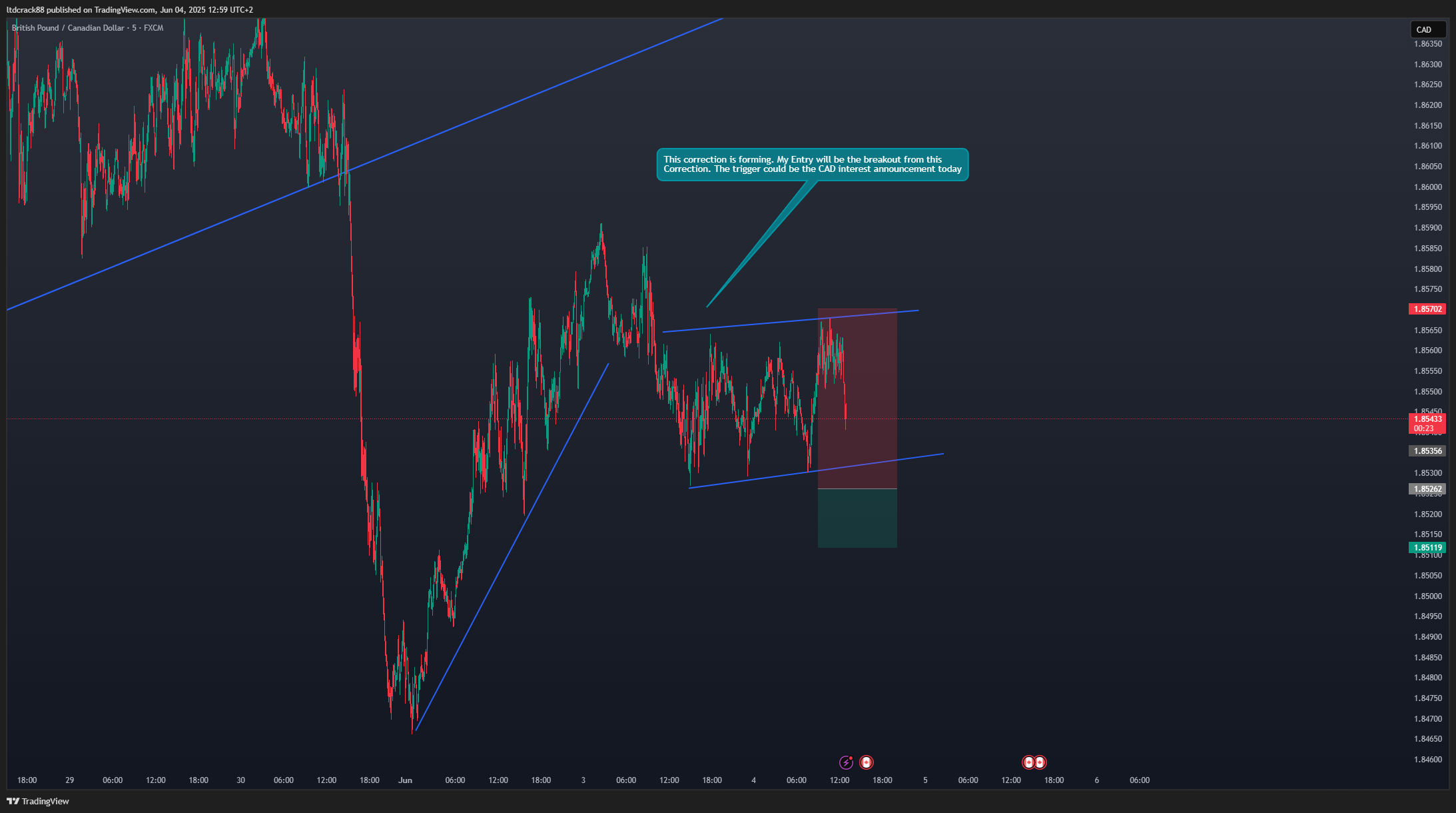Click the published-by header text at top
Image resolution: width=1456 pixels, height=813 pixels.
pos(130,10)
